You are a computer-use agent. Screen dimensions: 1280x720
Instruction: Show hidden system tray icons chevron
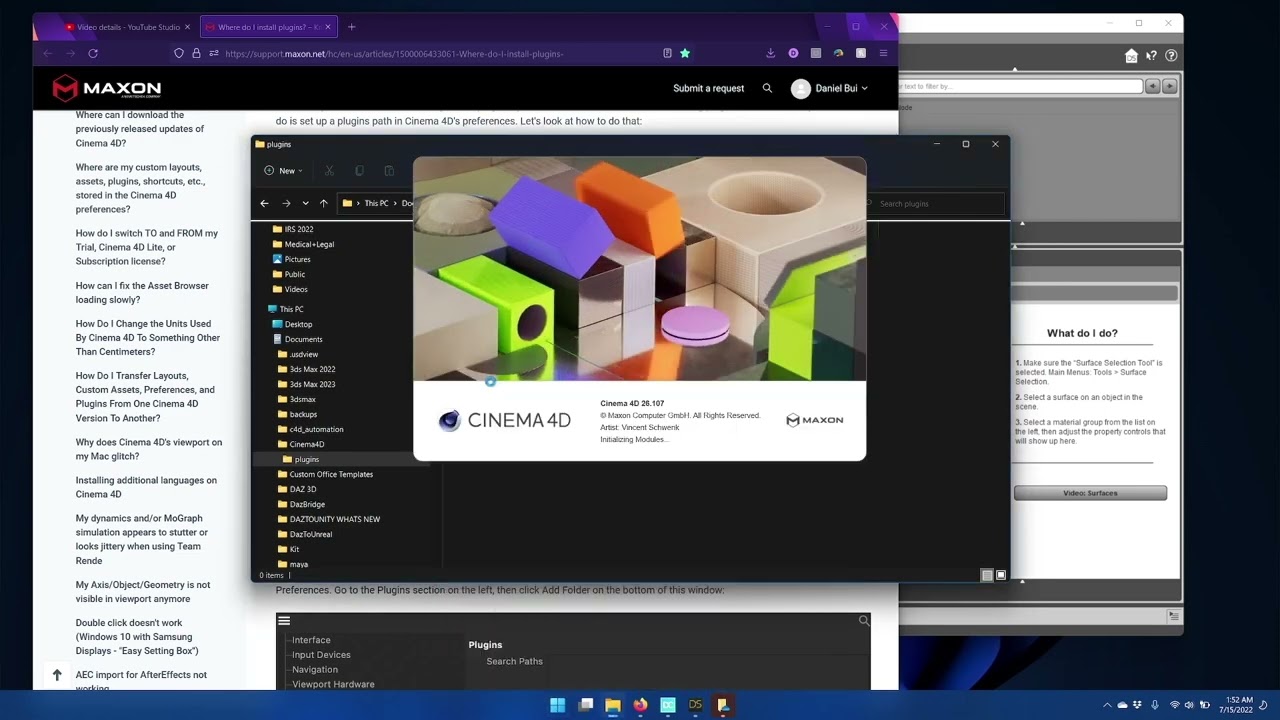(1107, 705)
